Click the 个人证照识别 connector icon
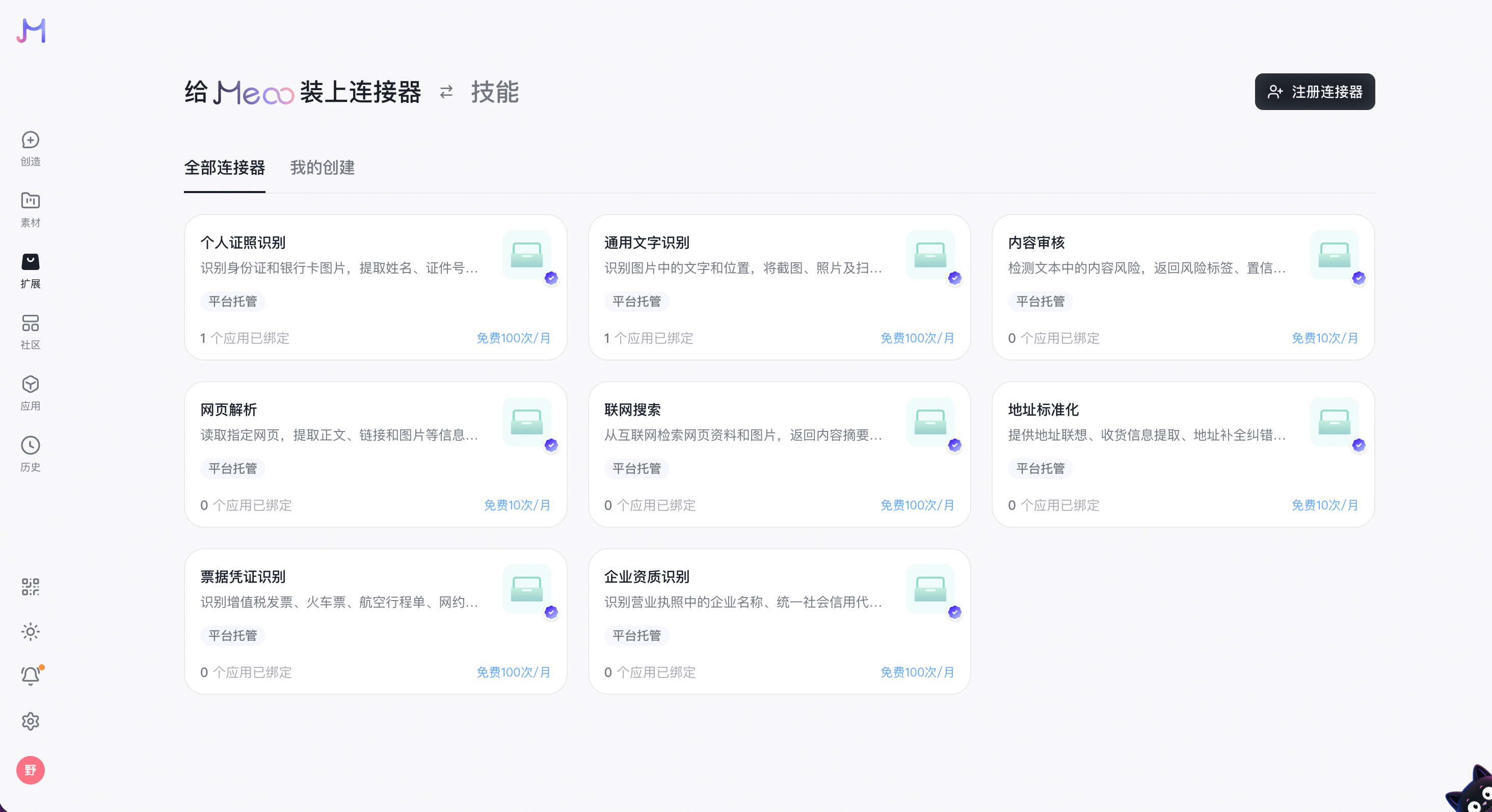The width and height of the screenshot is (1492, 812). tap(527, 255)
